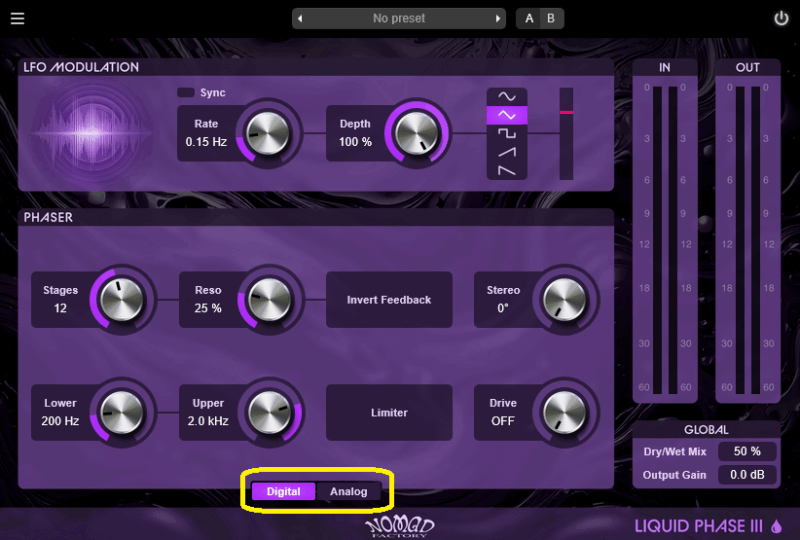Click Output Gain value 0.0 dB
800x540 pixels.
(747, 475)
